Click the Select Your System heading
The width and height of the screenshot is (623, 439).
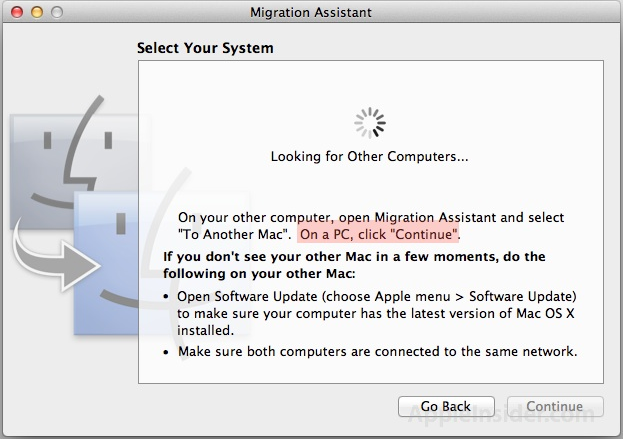[x=205, y=48]
